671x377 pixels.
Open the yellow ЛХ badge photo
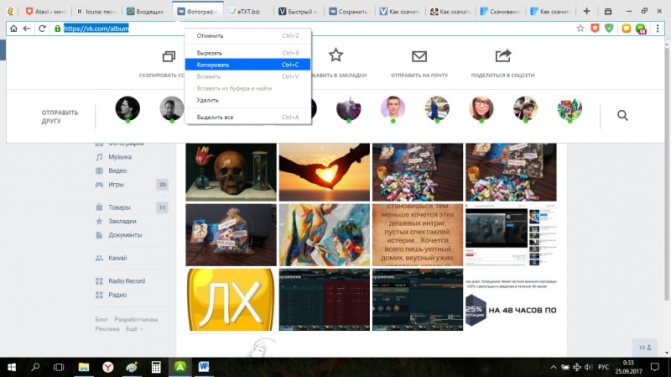(x=231, y=300)
